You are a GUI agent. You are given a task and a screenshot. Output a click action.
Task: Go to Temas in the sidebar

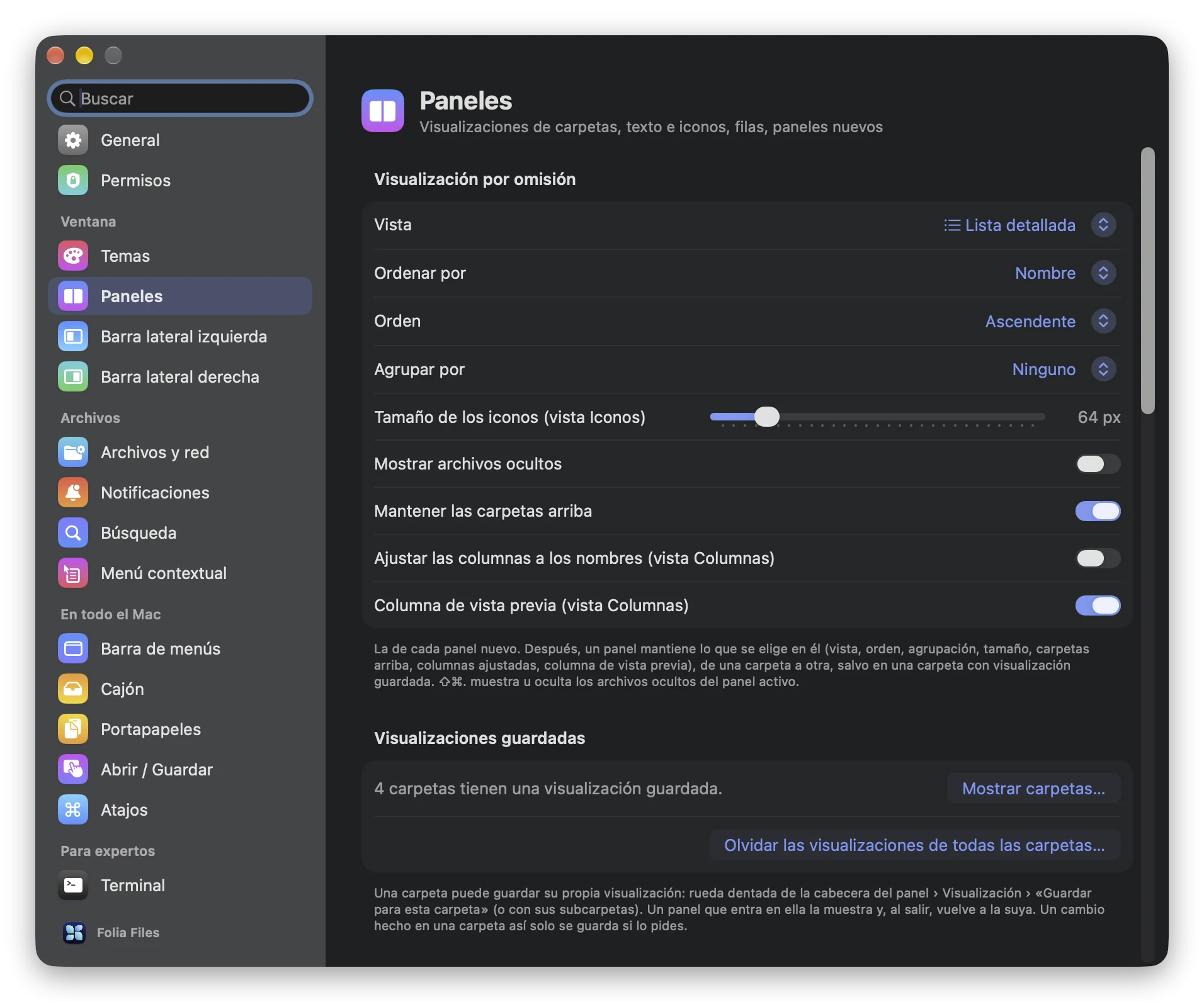click(180, 256)
